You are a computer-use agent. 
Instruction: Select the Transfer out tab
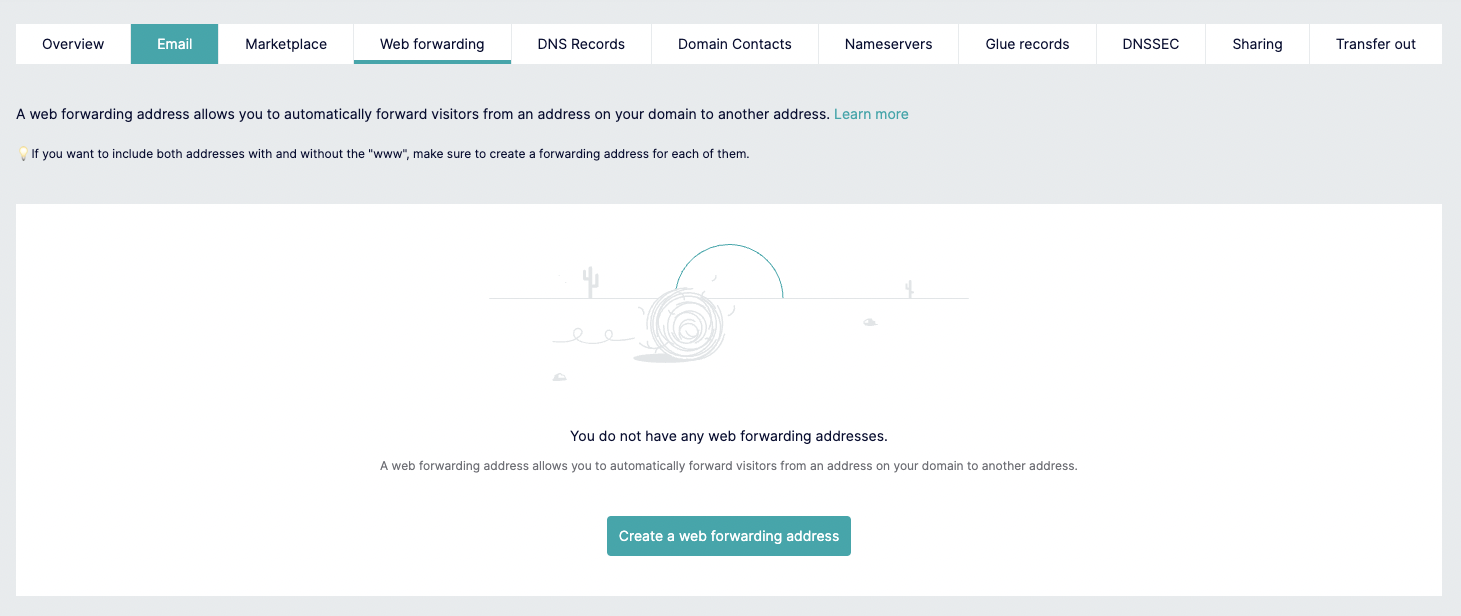click(1376, 44)
